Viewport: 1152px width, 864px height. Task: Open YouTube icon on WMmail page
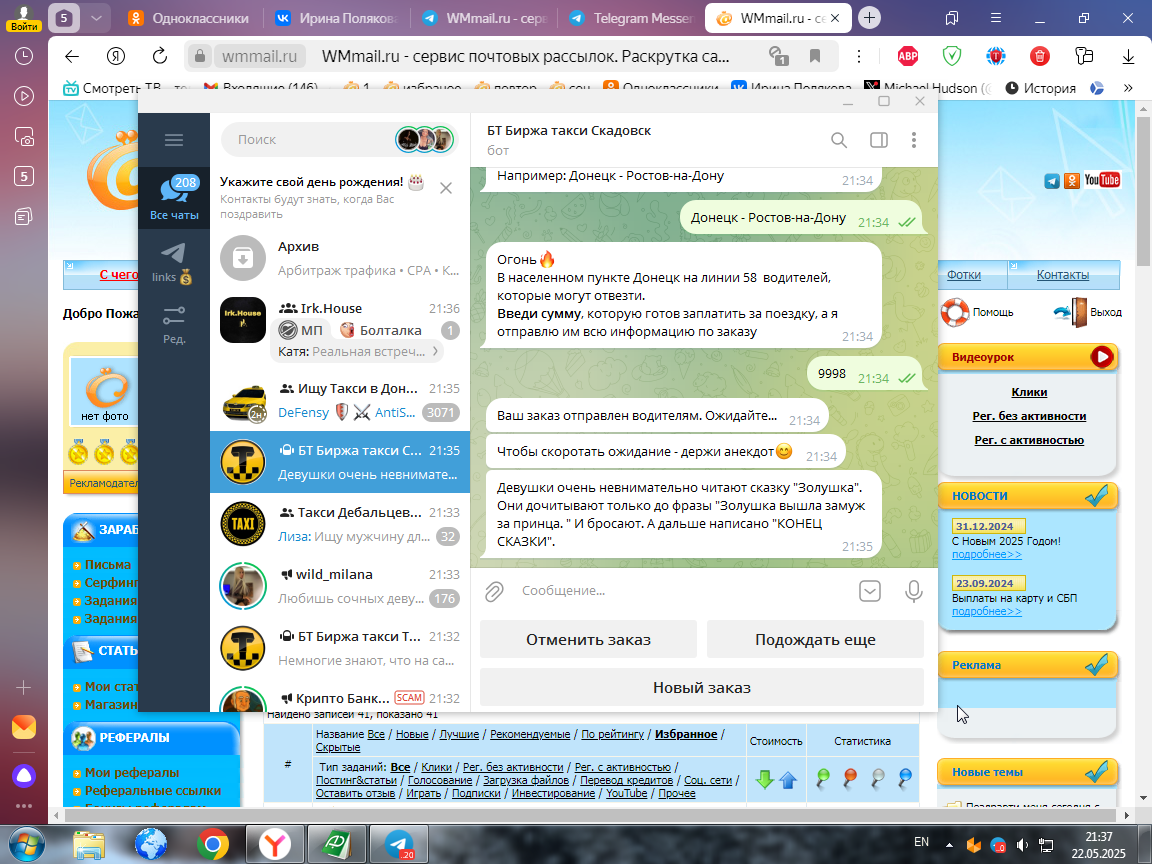[1101, 180]
